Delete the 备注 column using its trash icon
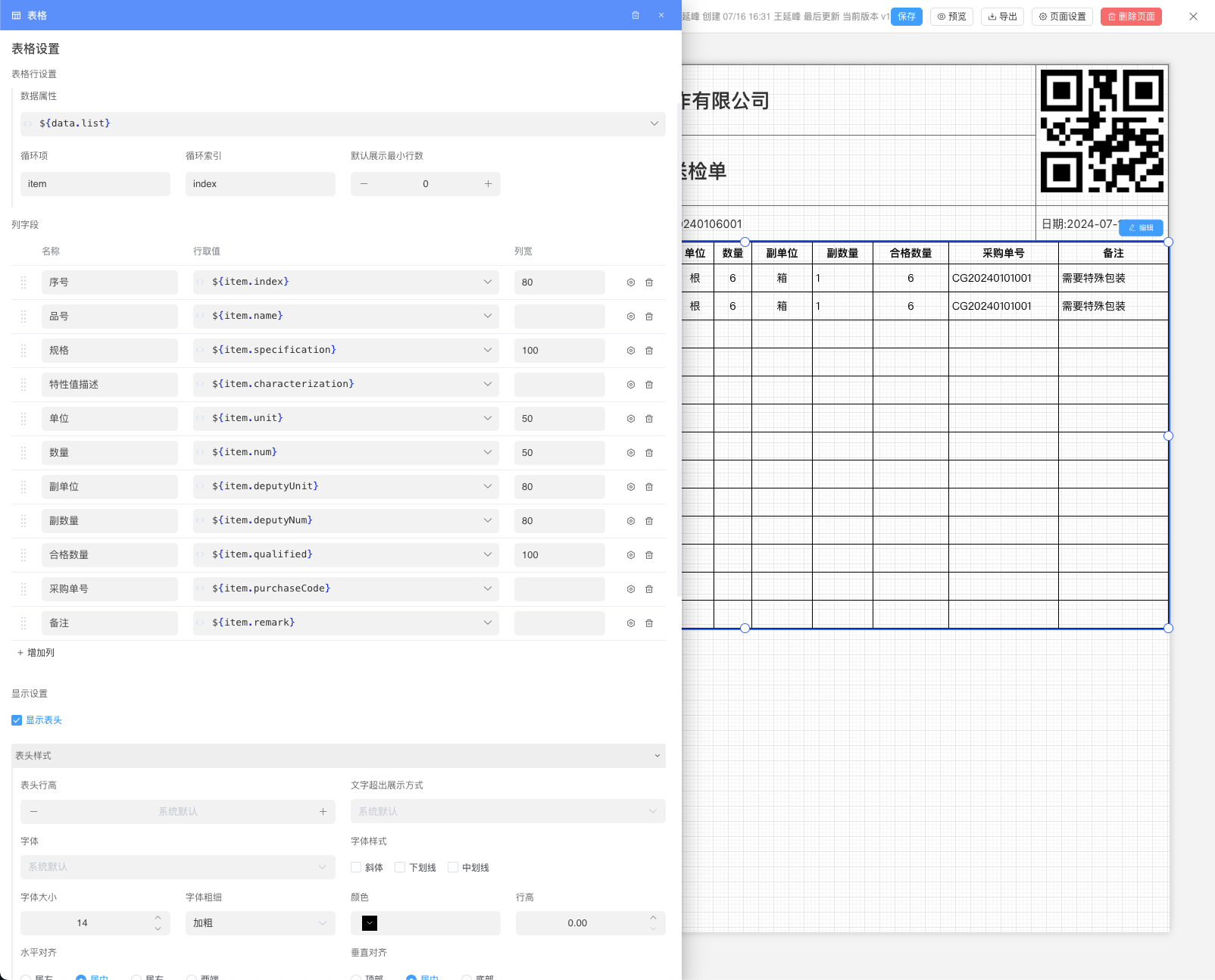 (649, 623)
